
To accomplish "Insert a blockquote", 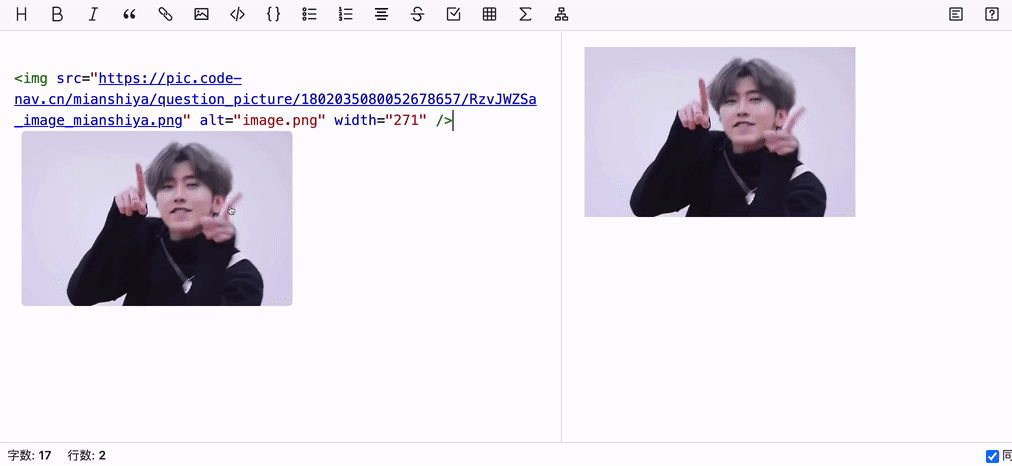I will point(129,14).
